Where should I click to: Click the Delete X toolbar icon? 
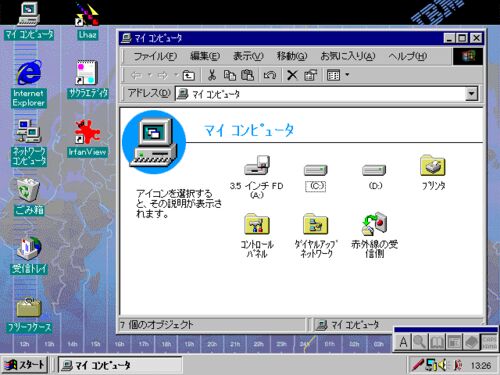pos(292,75)
